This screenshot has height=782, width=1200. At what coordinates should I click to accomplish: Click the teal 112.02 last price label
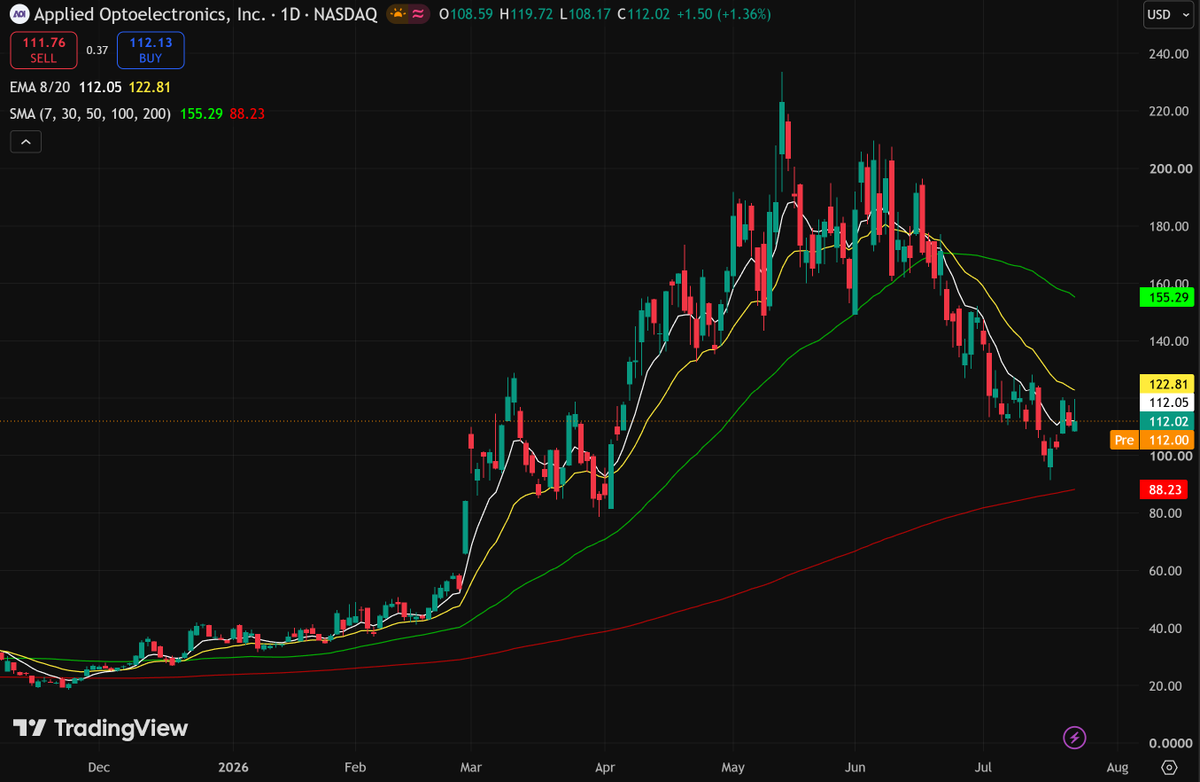click(1165, 421)
